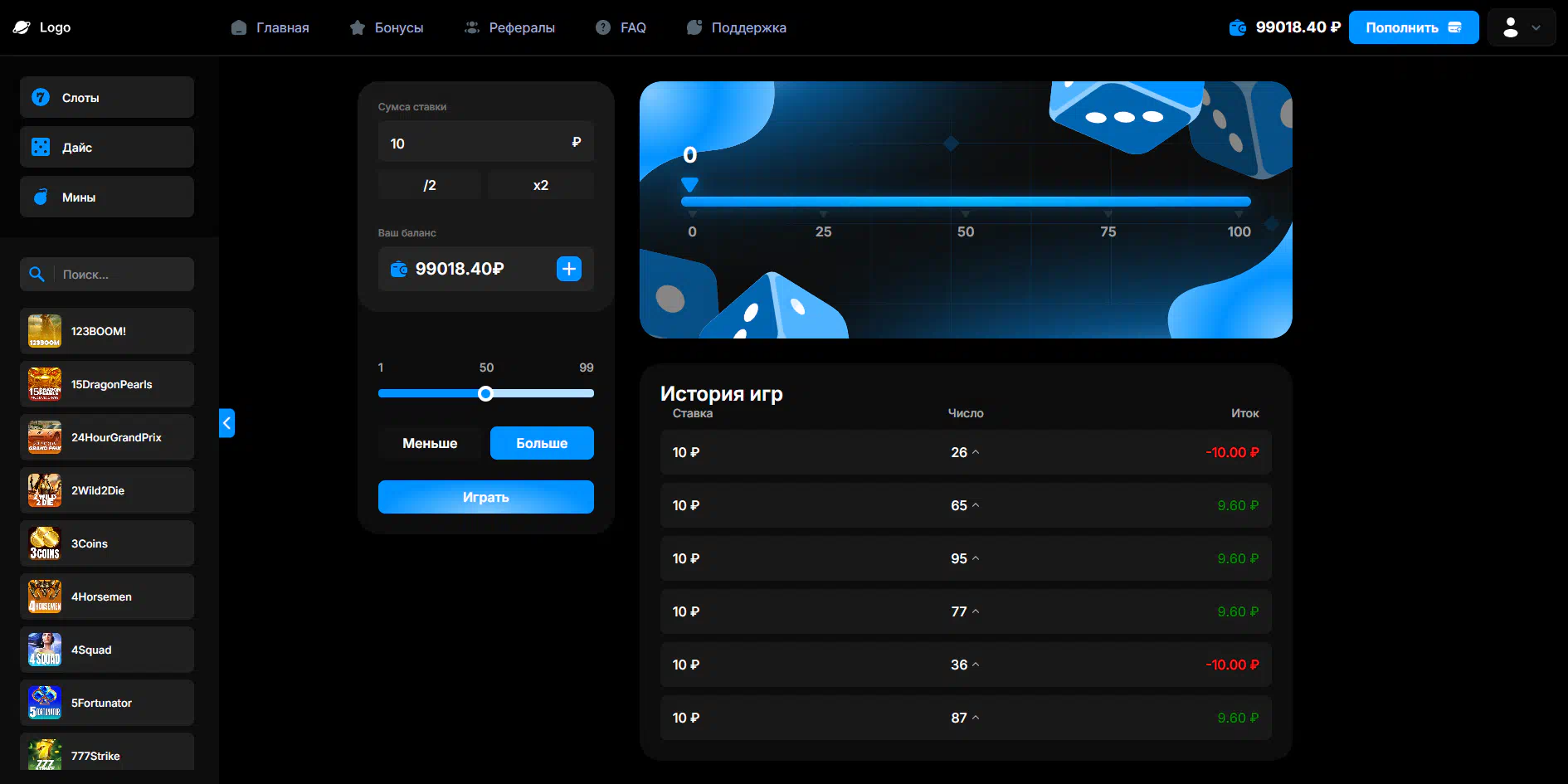Go to the Рефералы page
Image resolution: width=1568 pixels, height=784 pixels.
point(509,27)
